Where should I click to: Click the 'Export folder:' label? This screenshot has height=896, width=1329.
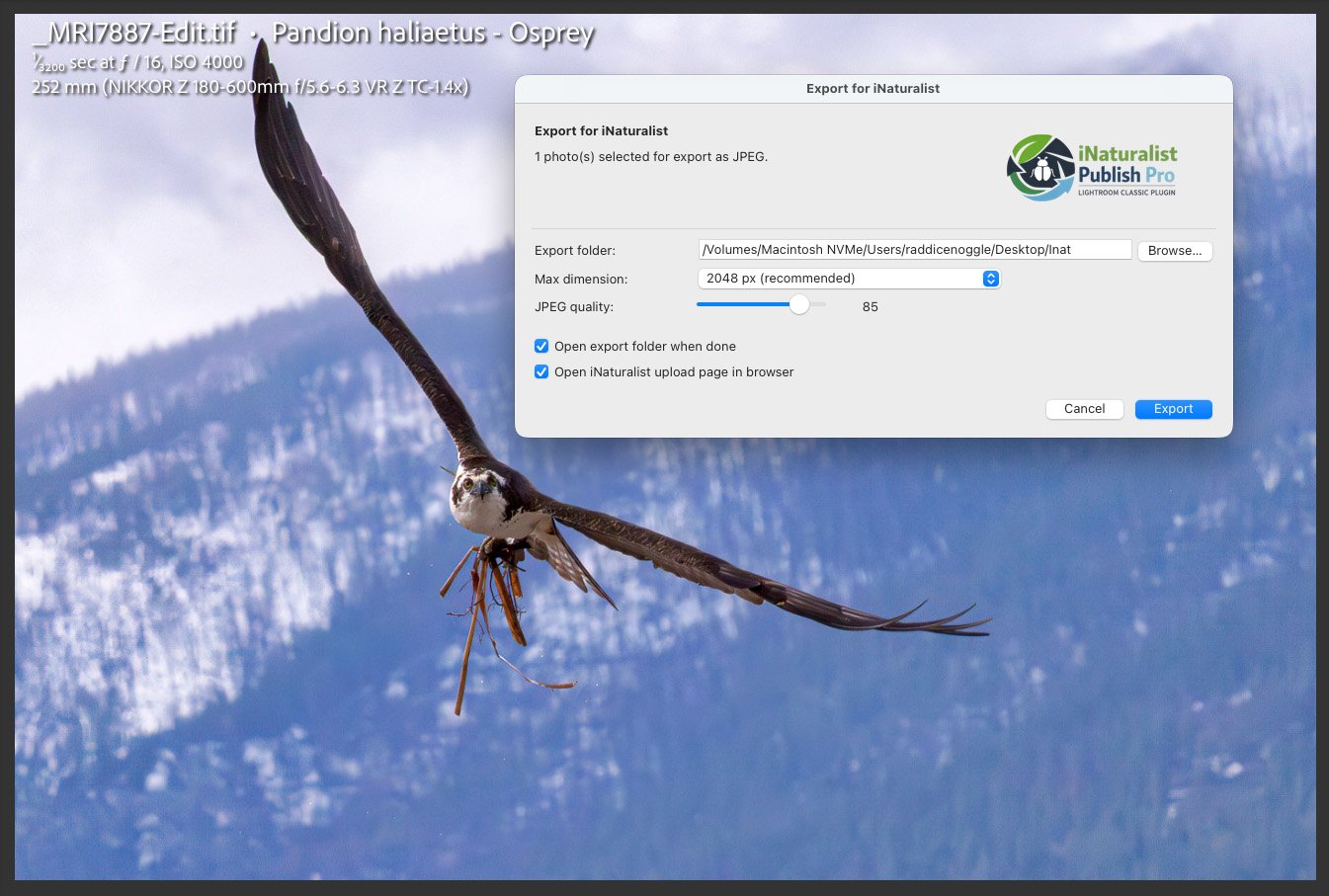(x=575, y=251)
